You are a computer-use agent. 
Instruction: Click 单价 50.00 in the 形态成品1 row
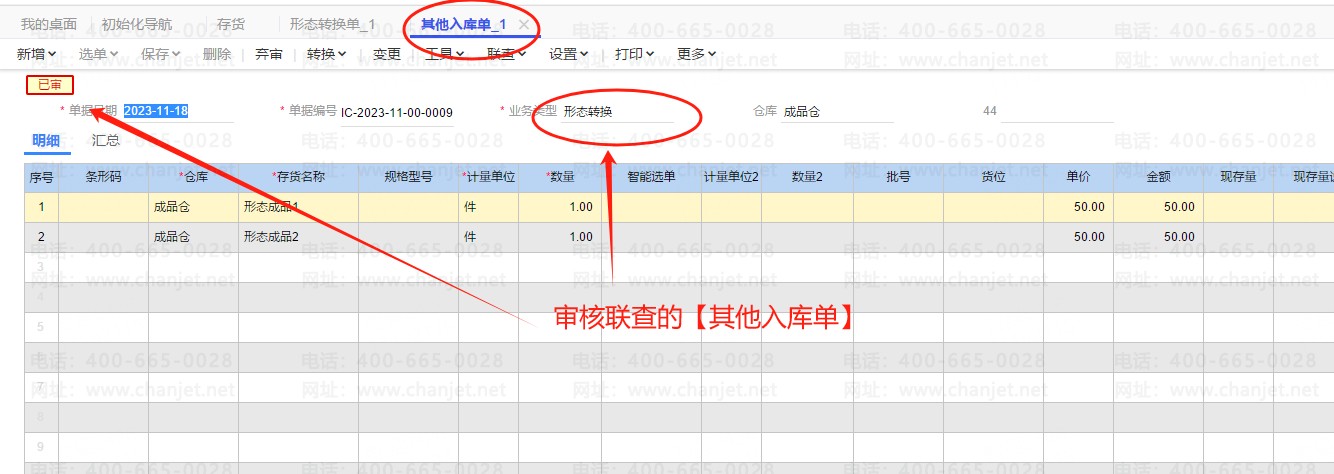click(x=1078, y=207)
